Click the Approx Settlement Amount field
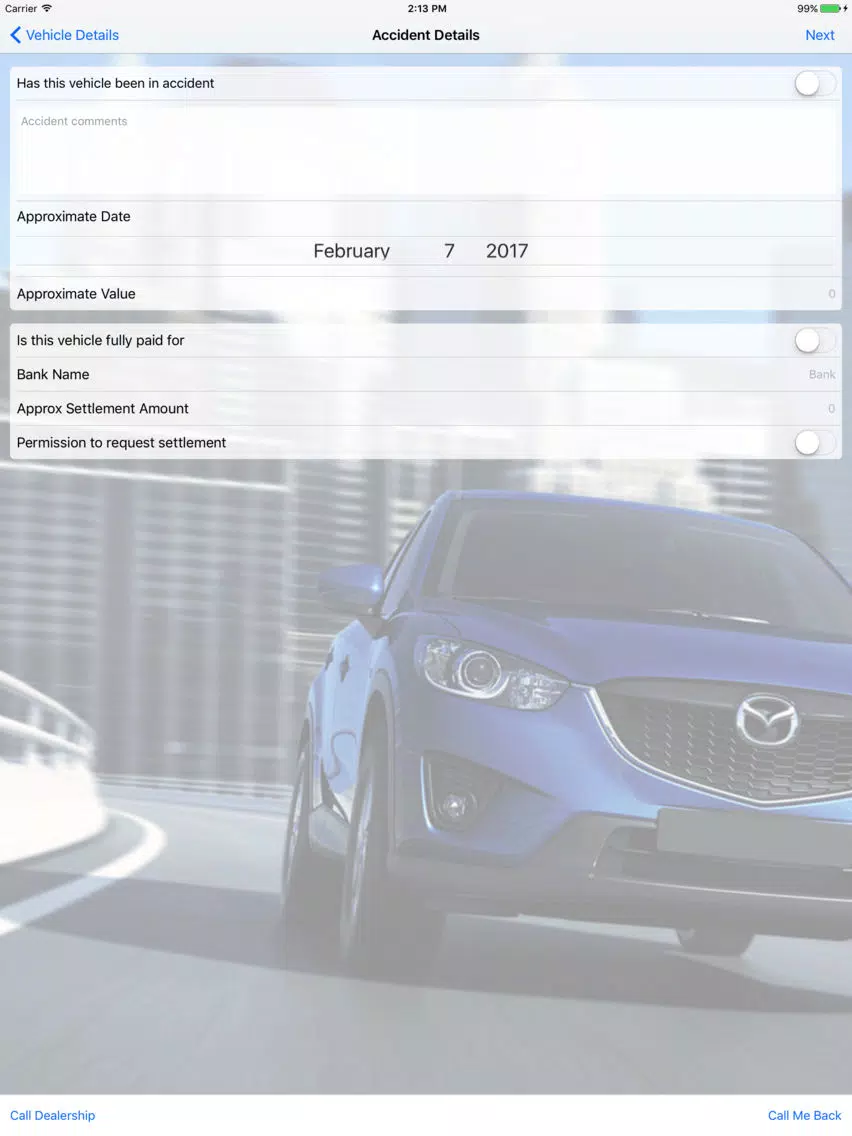Image resolution: width=852 pixels, height=1136 pixels. (x=426, y=409)
